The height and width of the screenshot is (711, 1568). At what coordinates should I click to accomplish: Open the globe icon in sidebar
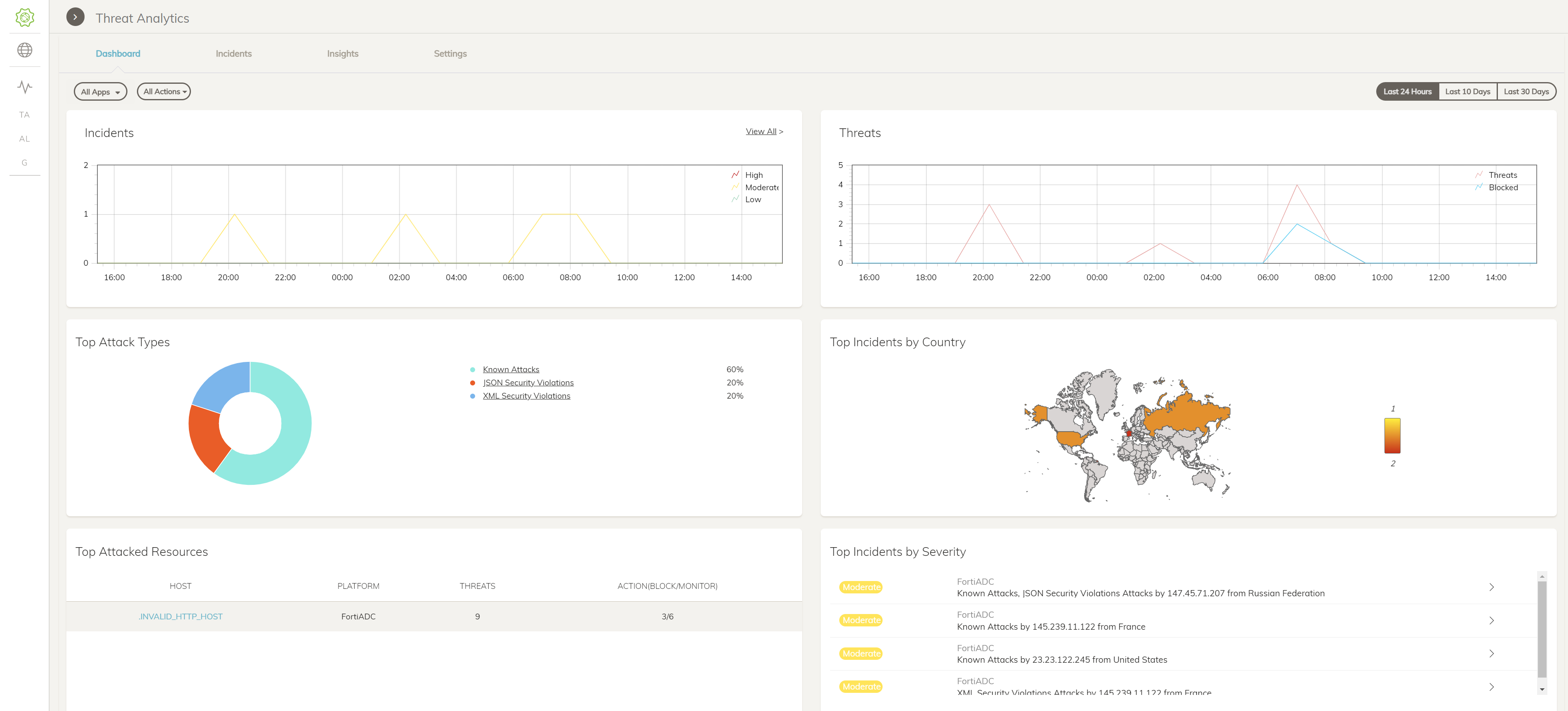(x=24, y=50)
